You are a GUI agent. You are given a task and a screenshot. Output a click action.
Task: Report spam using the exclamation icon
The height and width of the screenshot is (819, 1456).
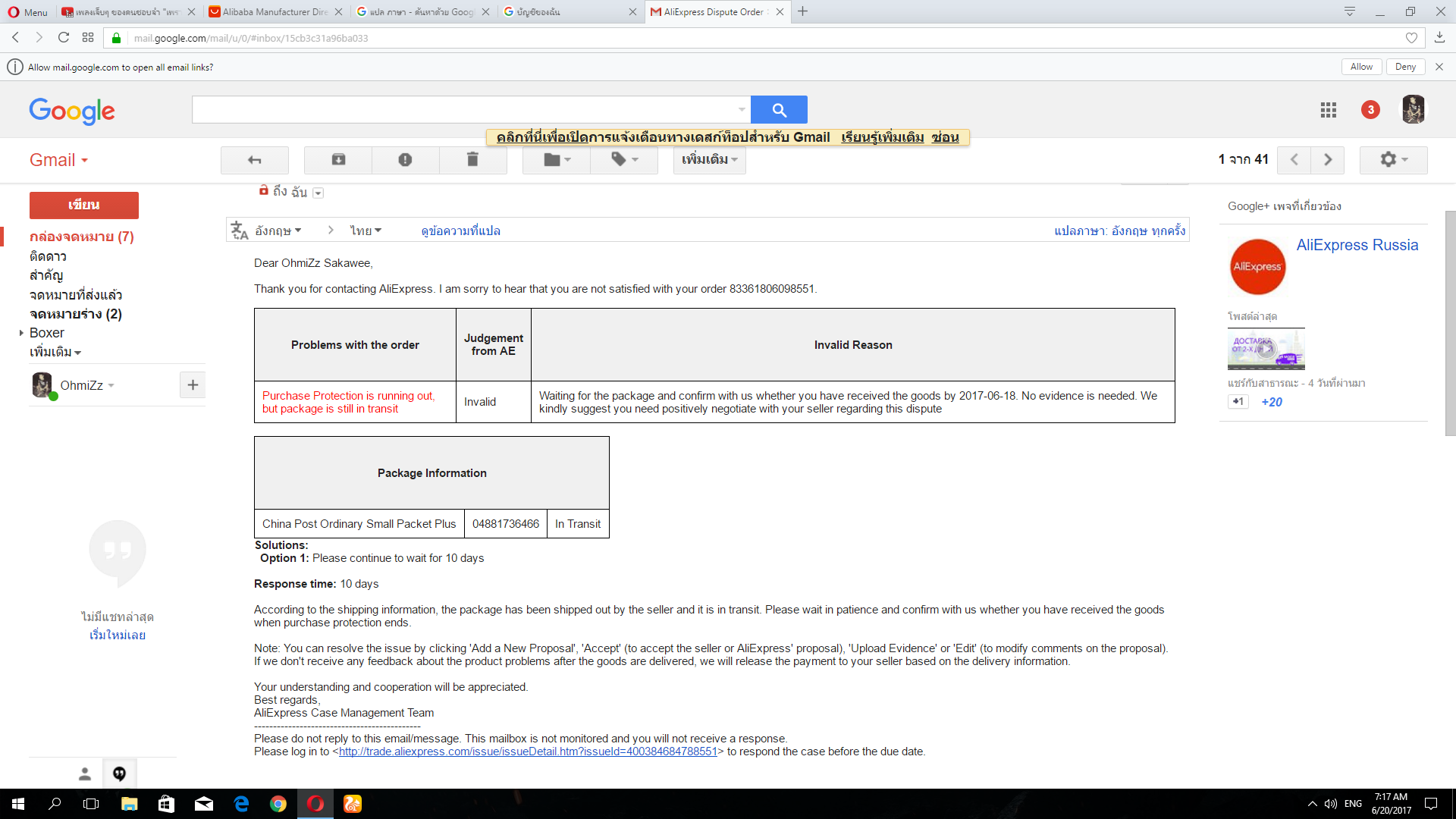point(405,160)
